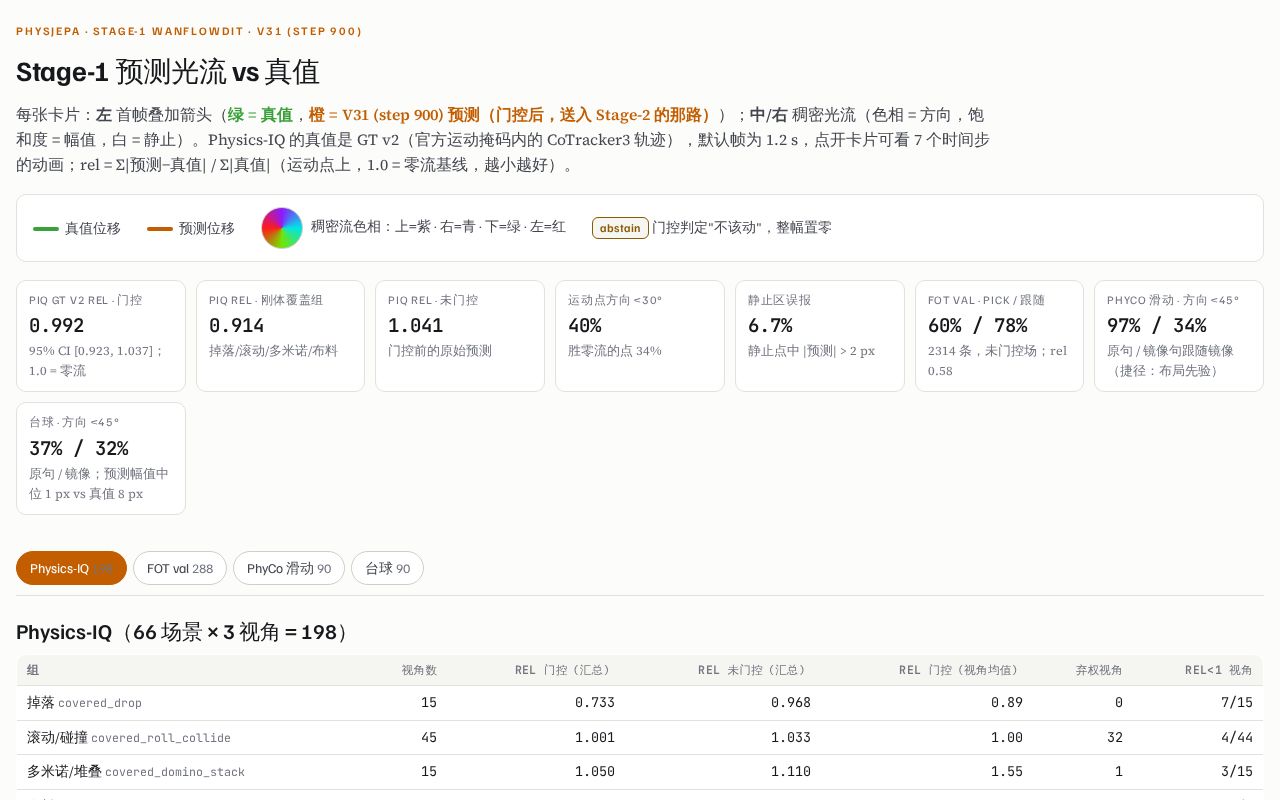This screenshot has width=1280, height=800.
Task: Click the REL 门控（视角均值）column header
Action: pyautogui.click(x=959, y=670)
